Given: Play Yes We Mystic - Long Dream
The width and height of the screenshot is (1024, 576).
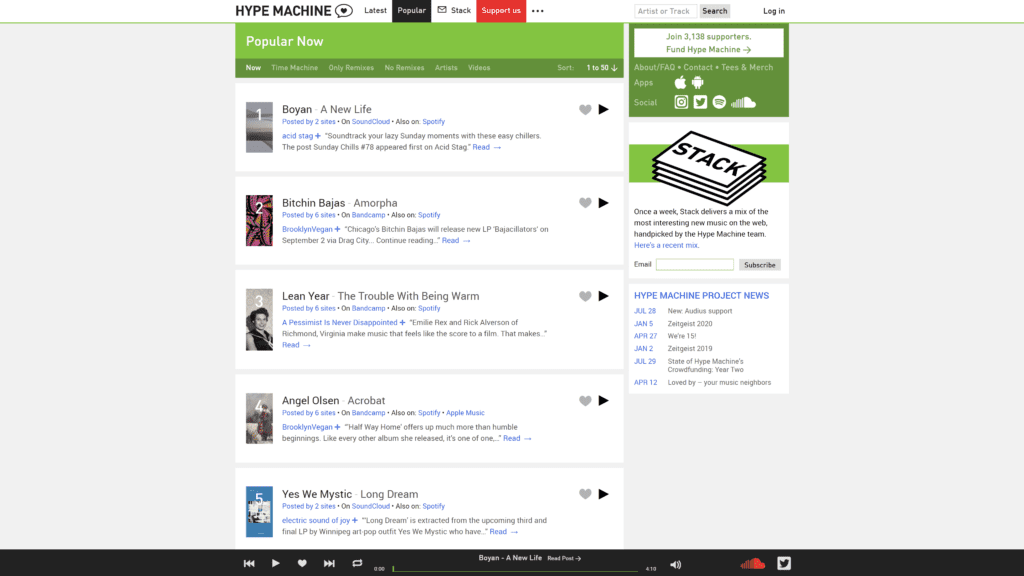Looking at the screenshot, I should [603, 494].
